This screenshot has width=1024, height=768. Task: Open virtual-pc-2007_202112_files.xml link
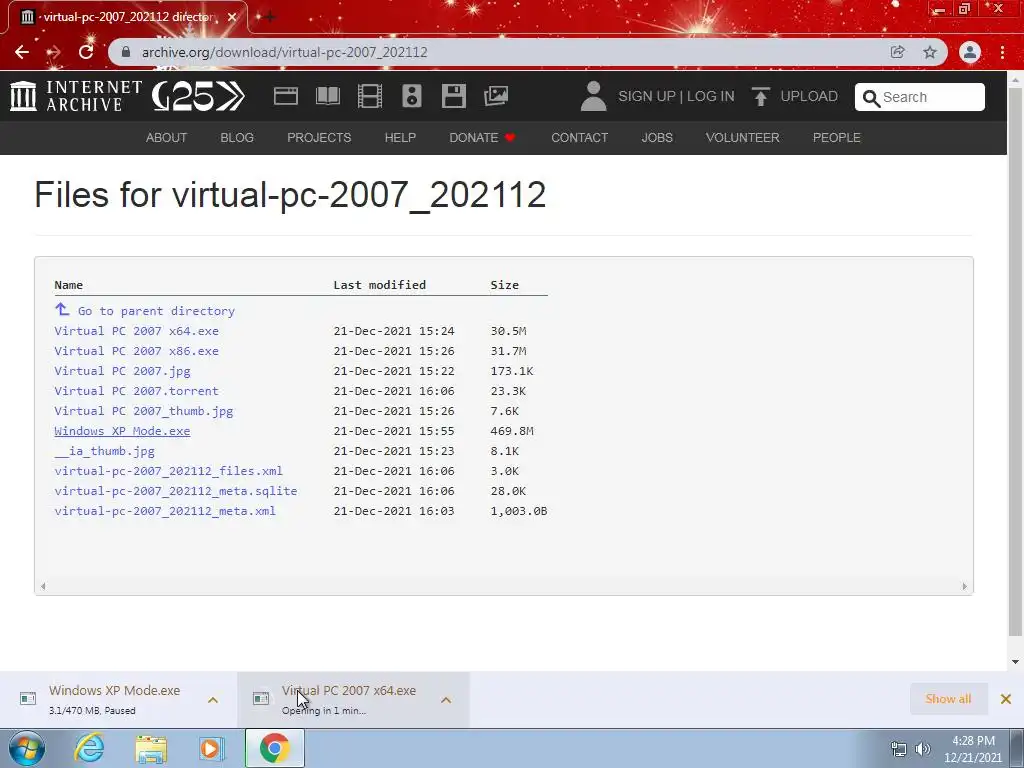click(168, 471)
